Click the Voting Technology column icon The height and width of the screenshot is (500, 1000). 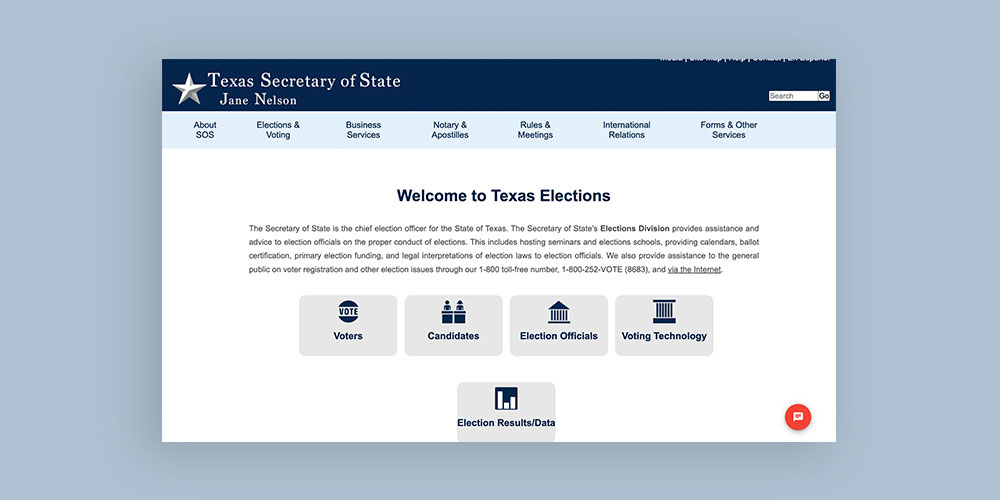[664, 312]
